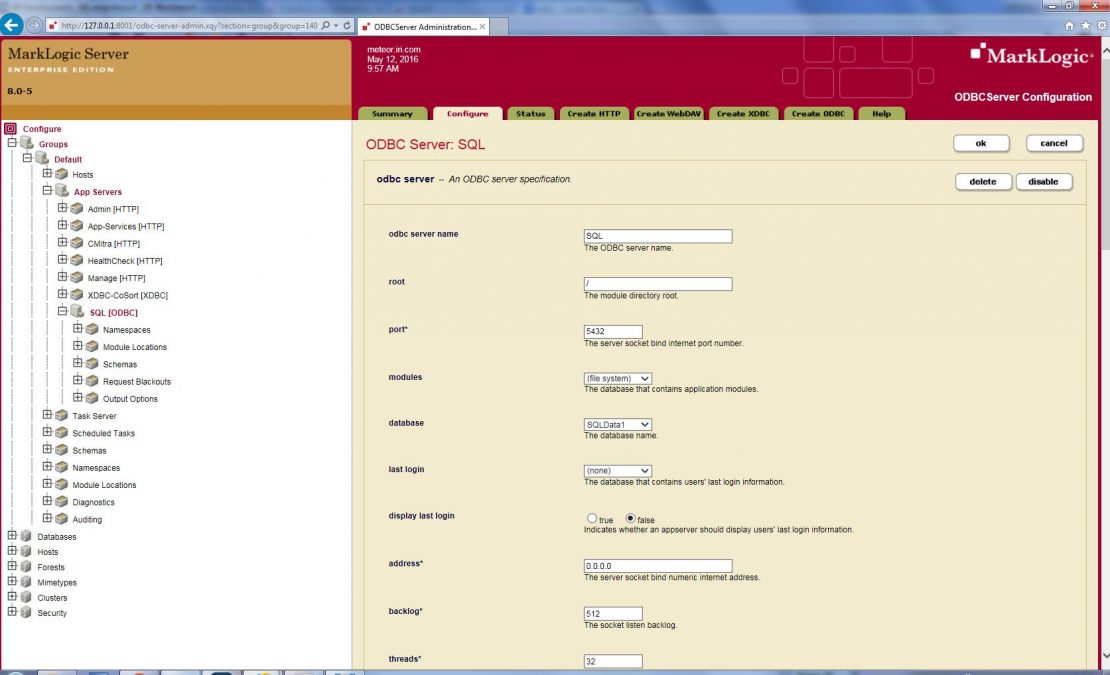Viewport: 1110px width, 675px height.
Task: Click the odbc server name field
Action: tap(658, 236)
